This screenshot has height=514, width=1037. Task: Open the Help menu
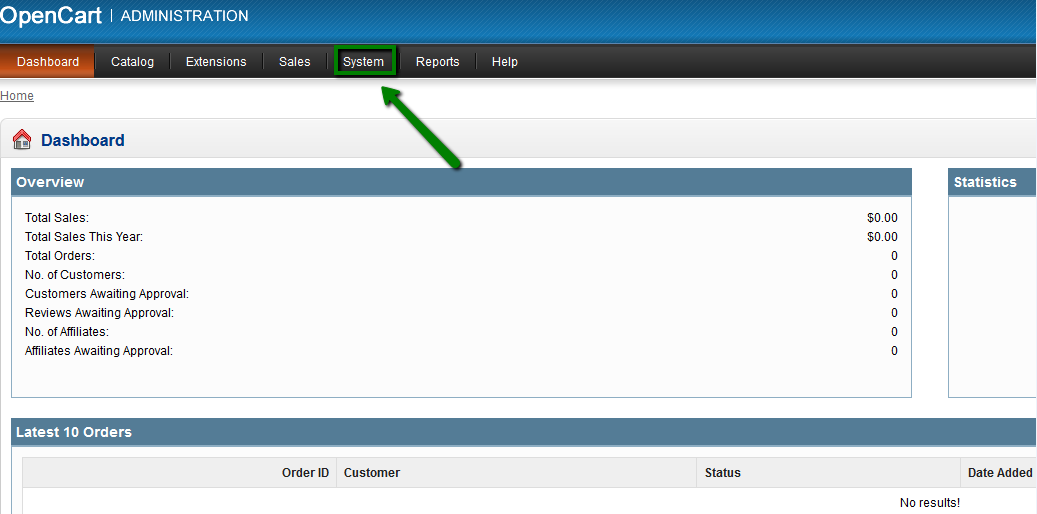505,62
